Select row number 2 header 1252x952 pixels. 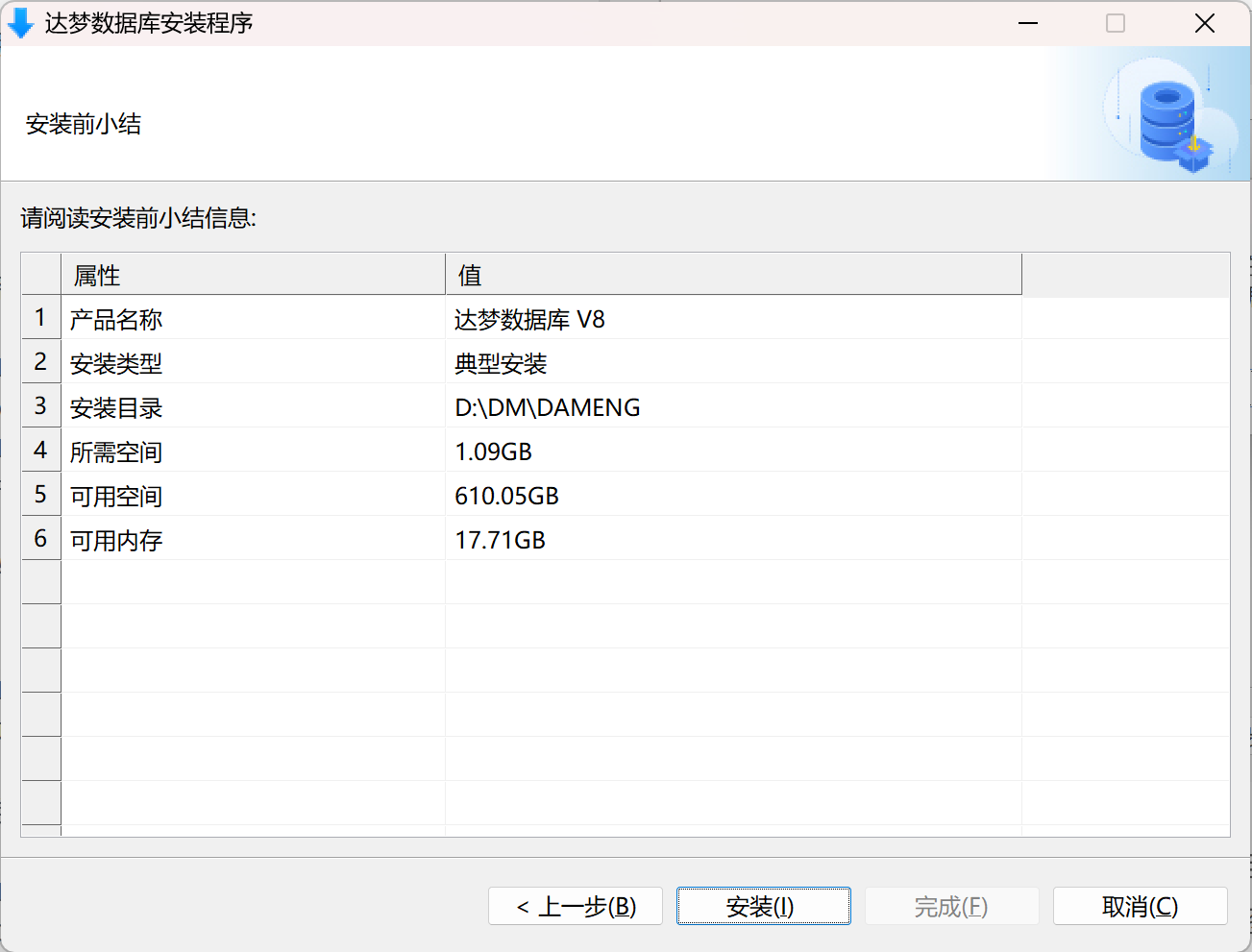41,361
